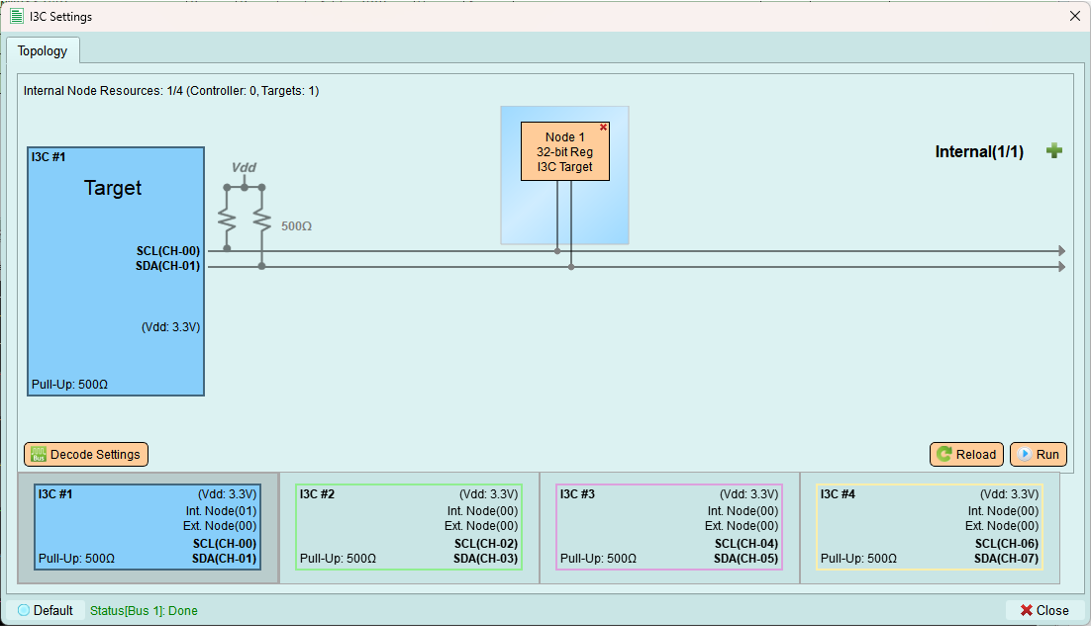Click the Internal Node Resources text
This screenshot has height=626, width=1091.
tap(171, 90)
